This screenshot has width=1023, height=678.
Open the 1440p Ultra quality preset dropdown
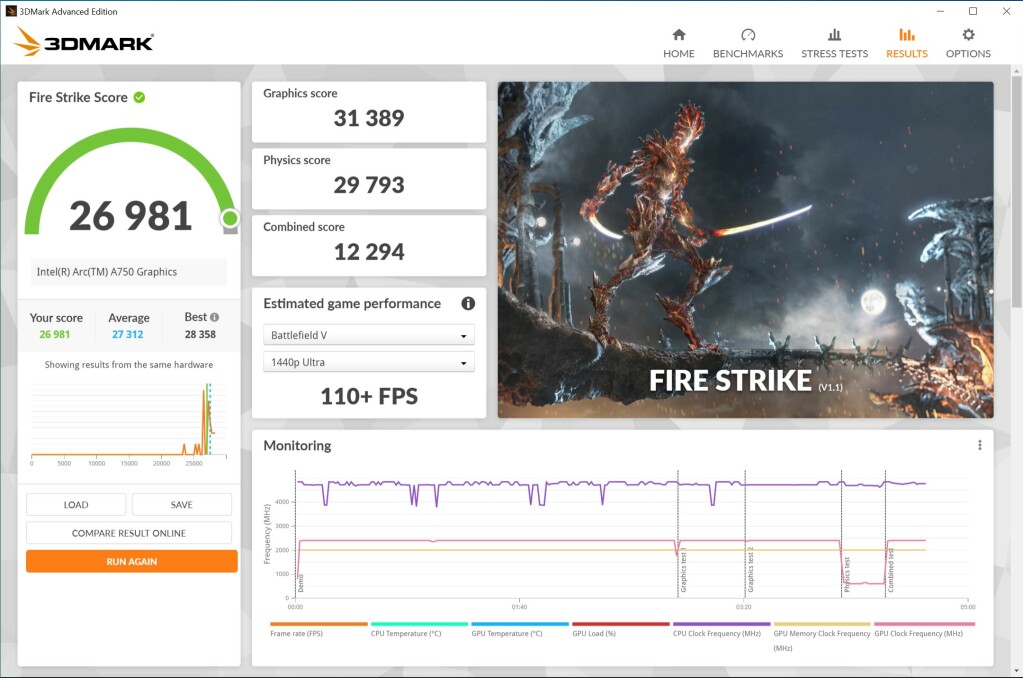368,362
